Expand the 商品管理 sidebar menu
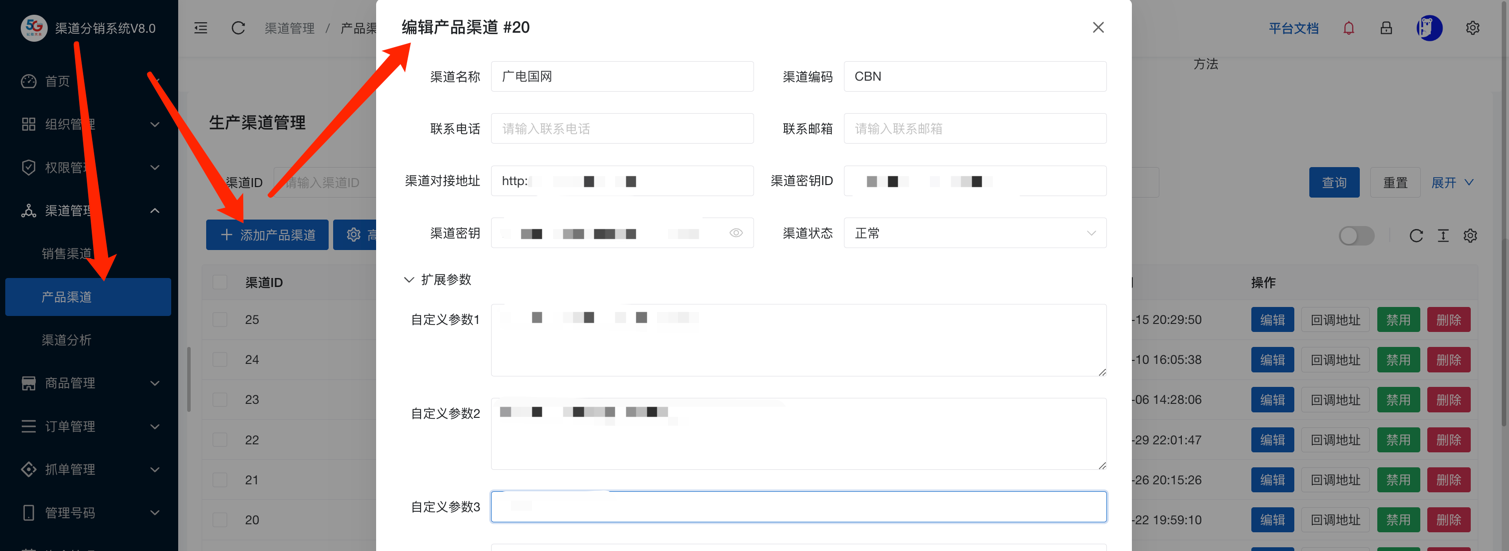This screenshot has width=1509, height=551. [x=88, y=383]
